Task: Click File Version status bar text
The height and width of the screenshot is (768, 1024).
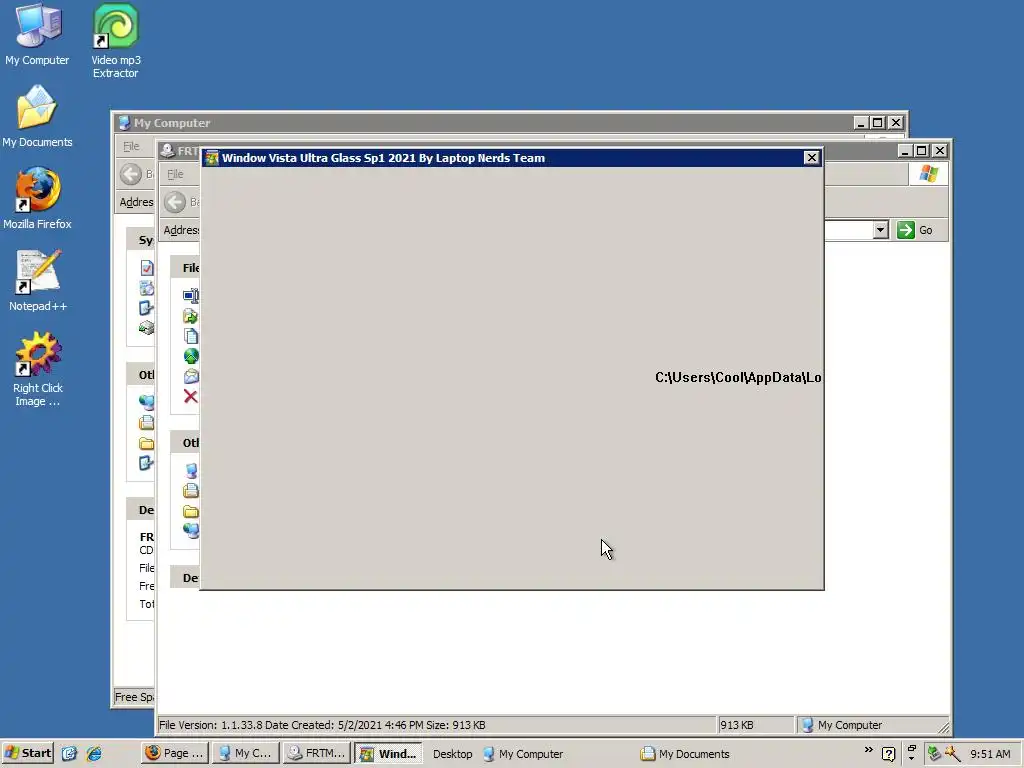Action: (x=322, y=725)
